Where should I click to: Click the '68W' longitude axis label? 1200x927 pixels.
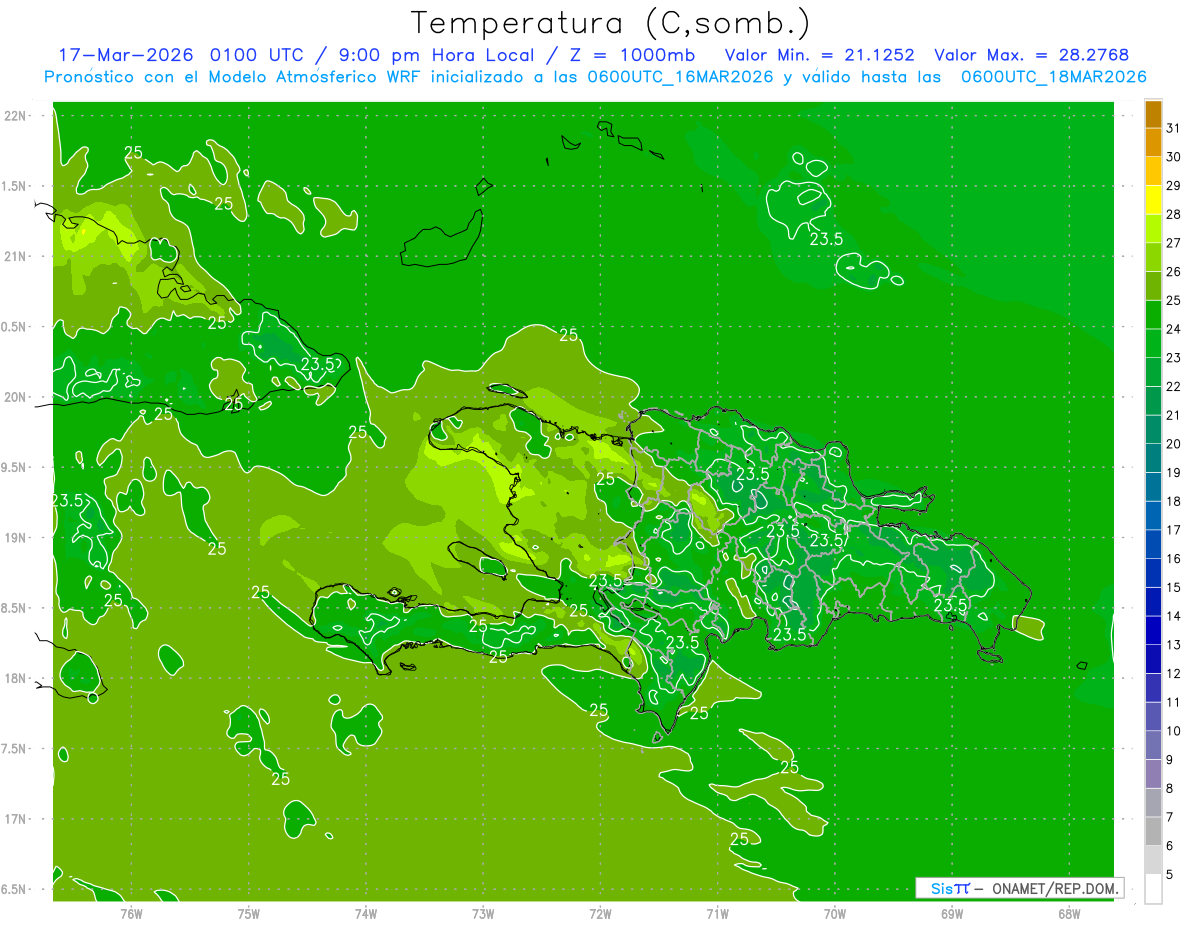[x=1068, y=913]
